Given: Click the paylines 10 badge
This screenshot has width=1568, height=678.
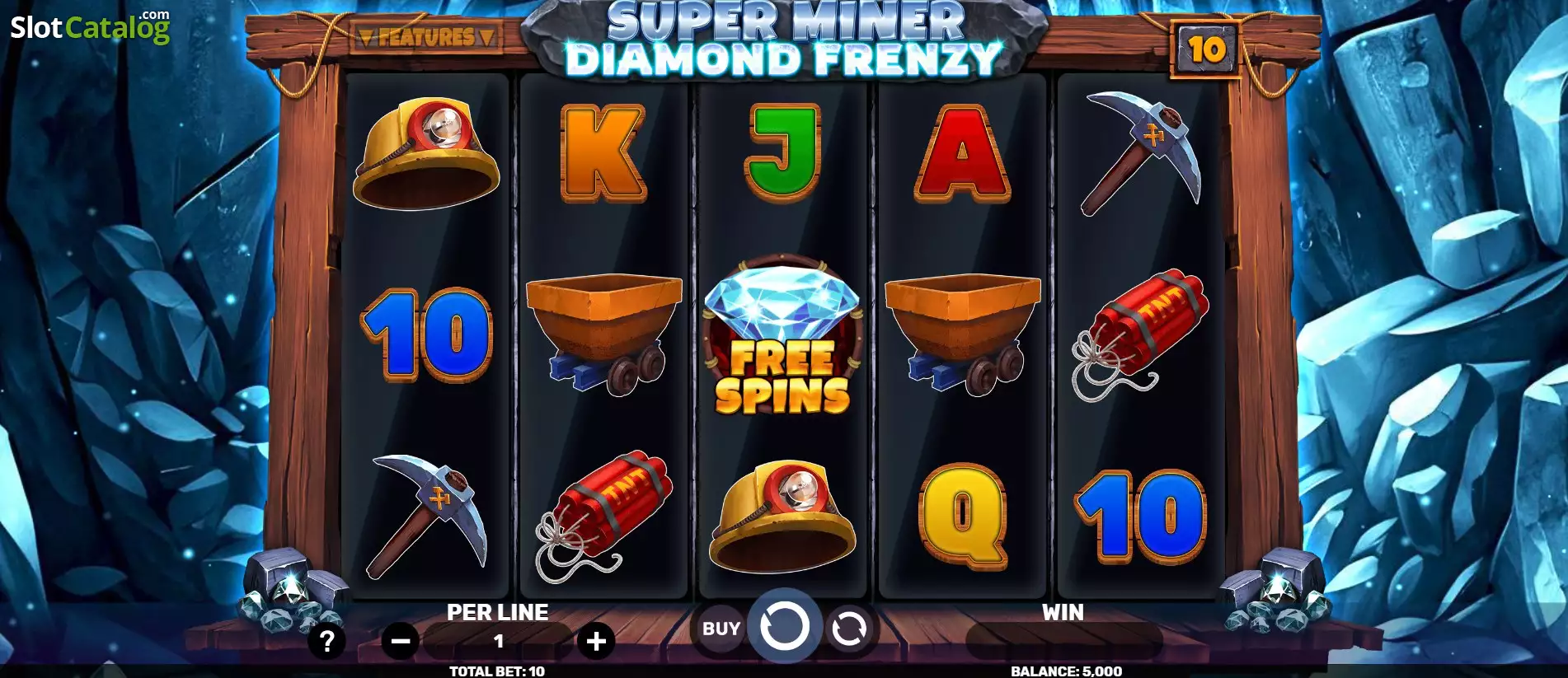Looking at the screenshot, I should click(1206, 50).
